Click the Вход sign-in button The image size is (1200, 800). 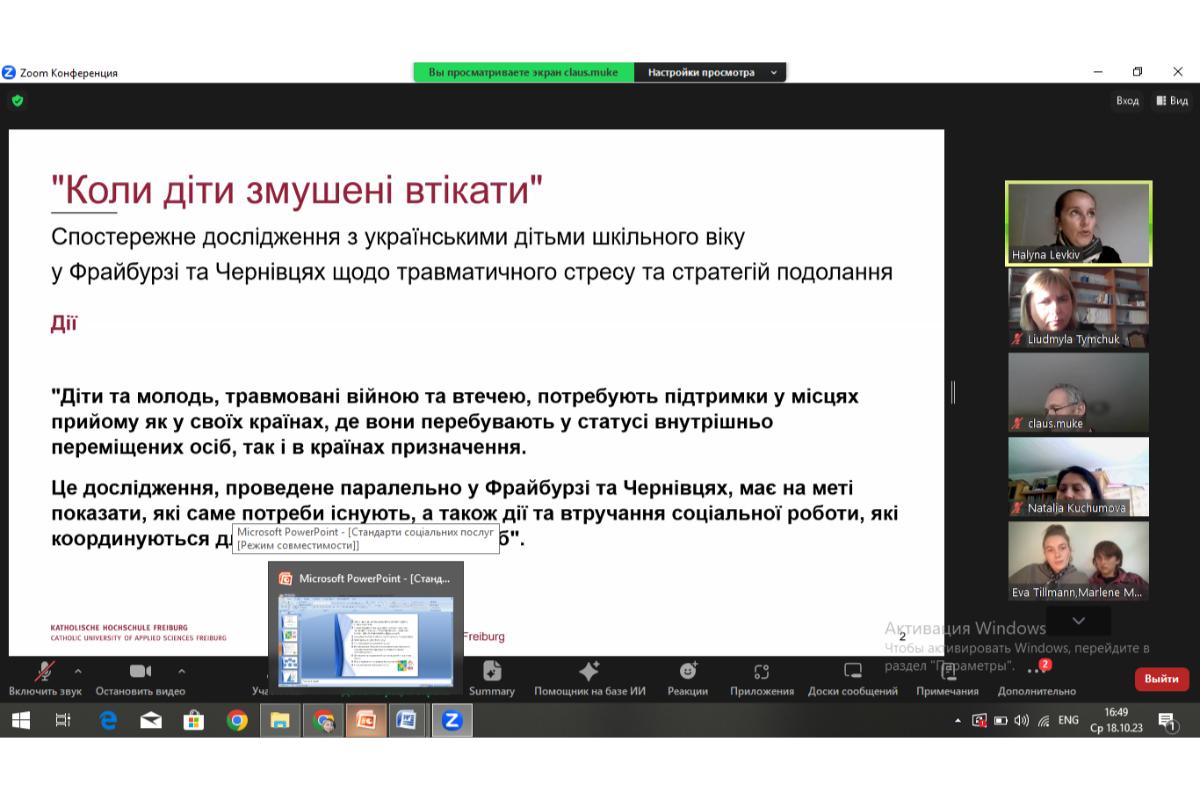click(x=1127, y=100)
